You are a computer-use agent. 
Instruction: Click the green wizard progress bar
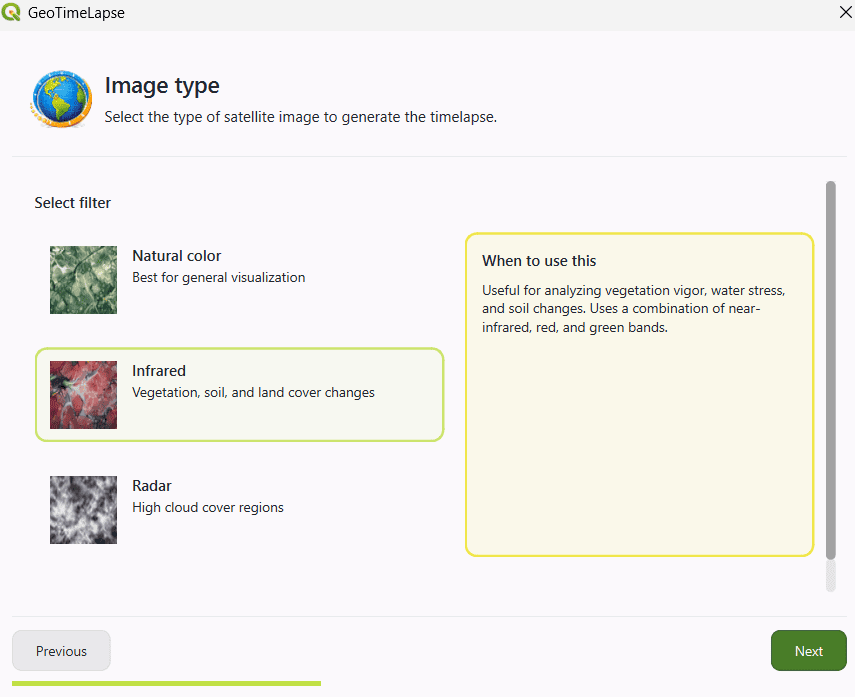coord(166,683)
